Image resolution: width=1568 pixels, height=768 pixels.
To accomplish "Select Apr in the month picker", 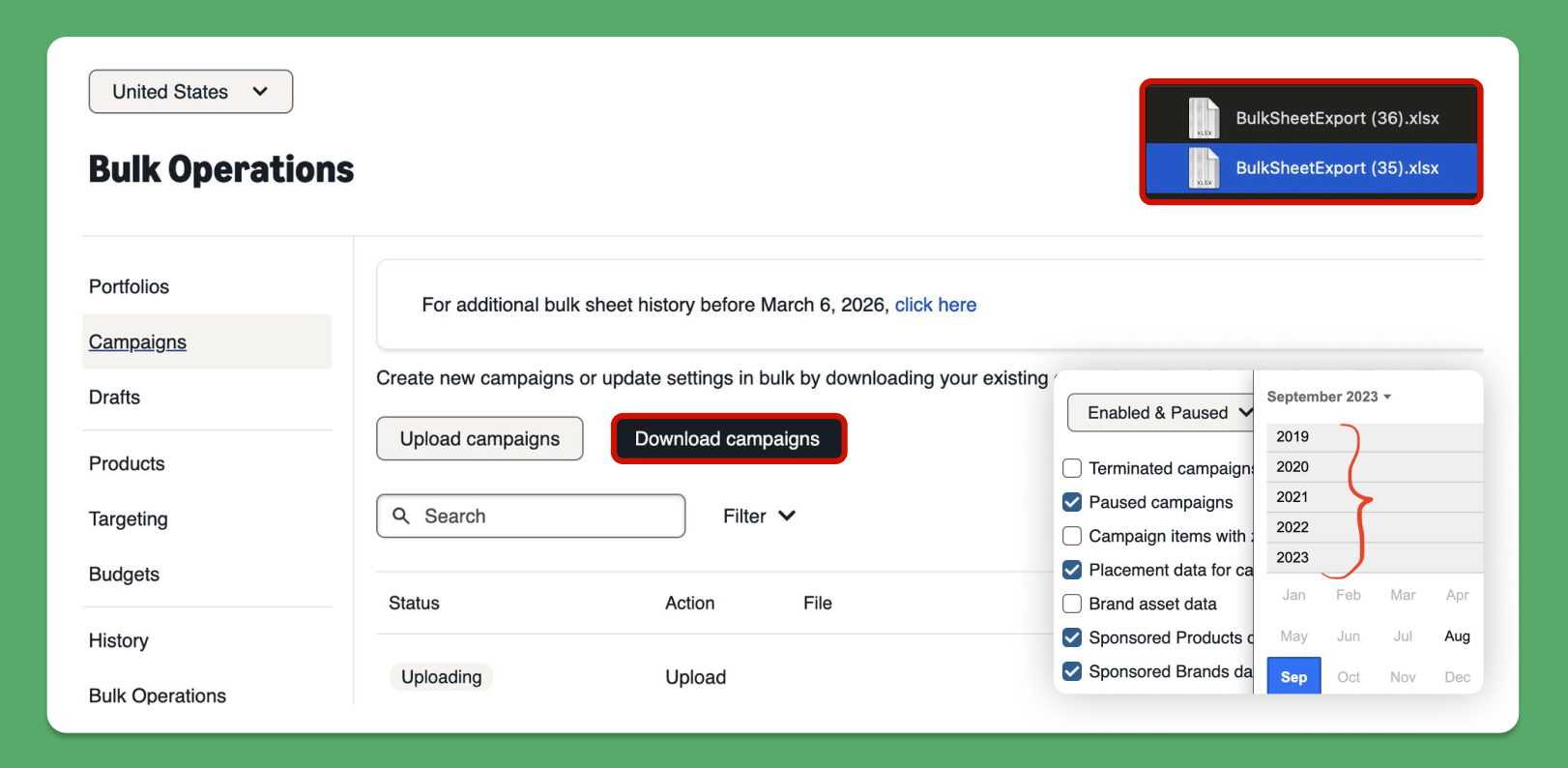I will (1457, 596).
